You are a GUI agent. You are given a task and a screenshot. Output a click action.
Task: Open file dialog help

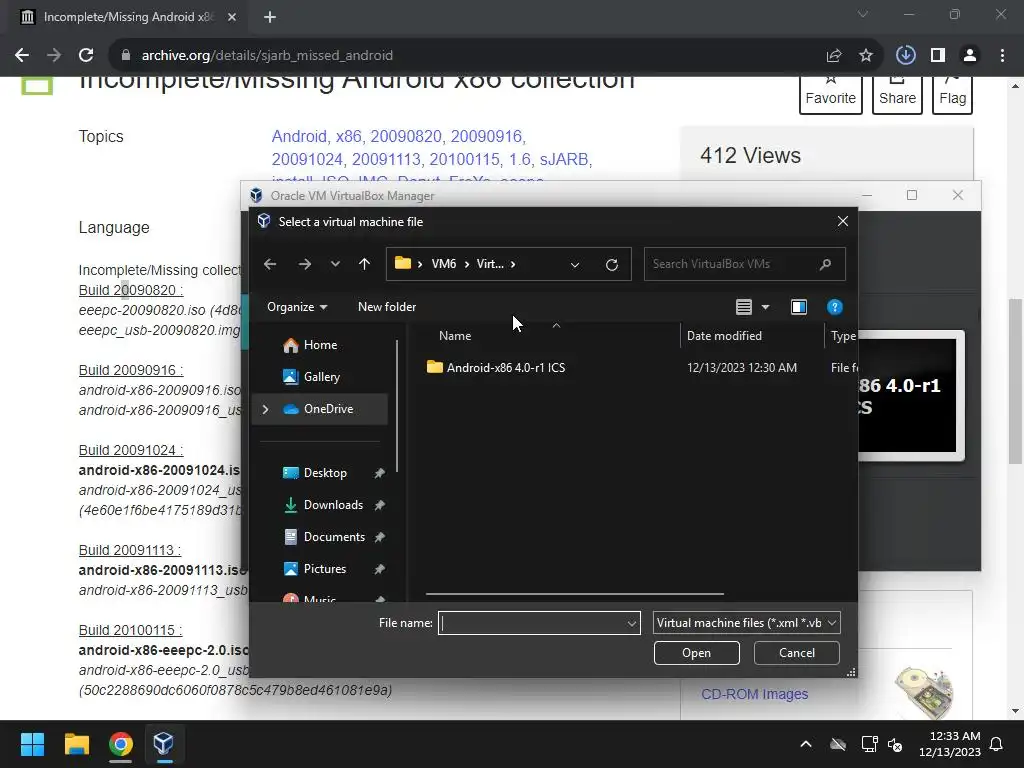(x=835, y=307)
